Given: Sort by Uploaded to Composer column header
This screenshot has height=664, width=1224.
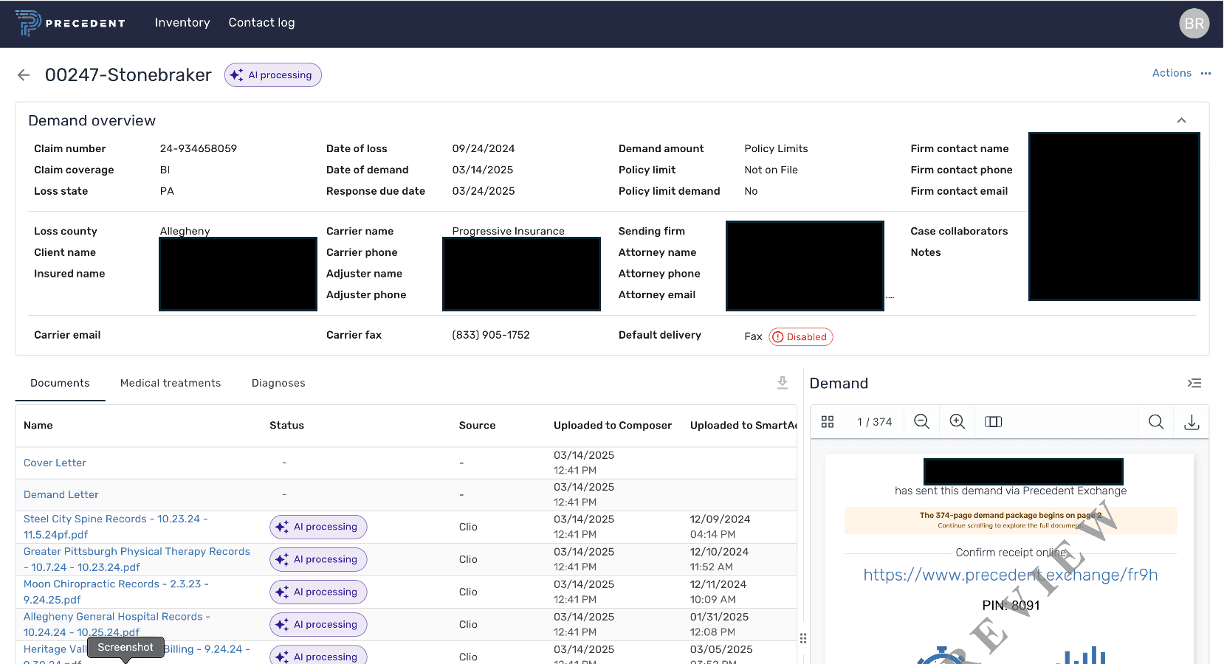Looking at the screenshot, I should [x=613, y=425].
